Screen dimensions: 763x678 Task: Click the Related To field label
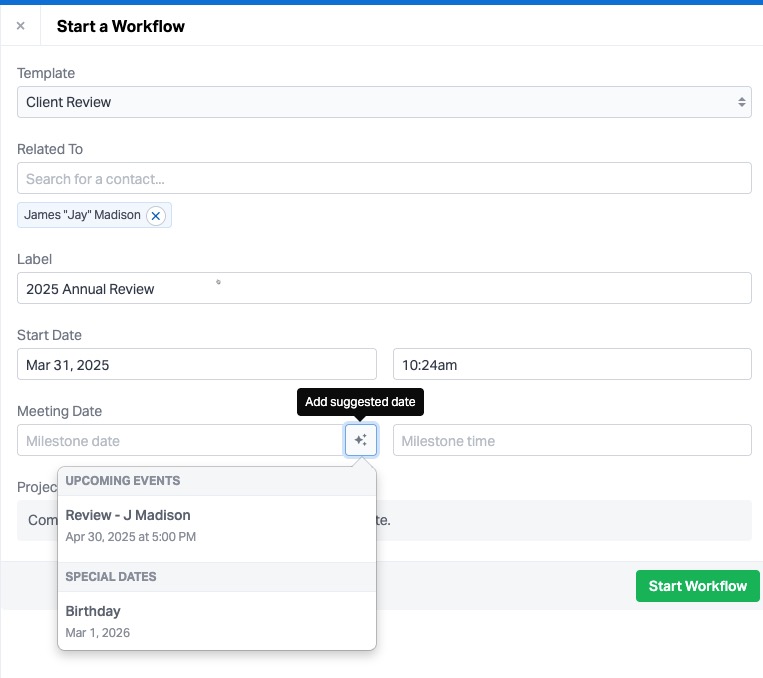pos(50,149)
